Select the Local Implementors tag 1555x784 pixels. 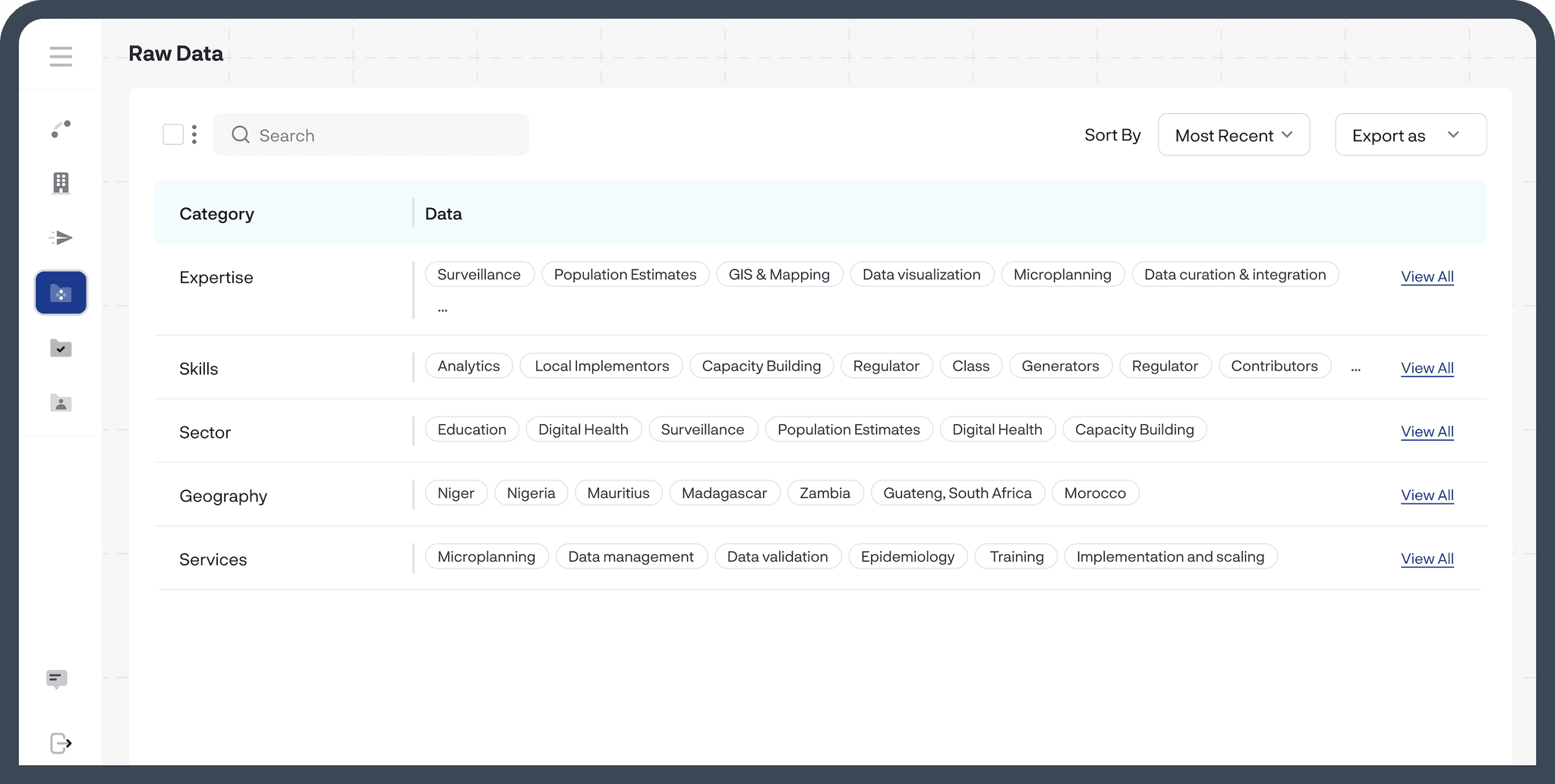[602, 366]
